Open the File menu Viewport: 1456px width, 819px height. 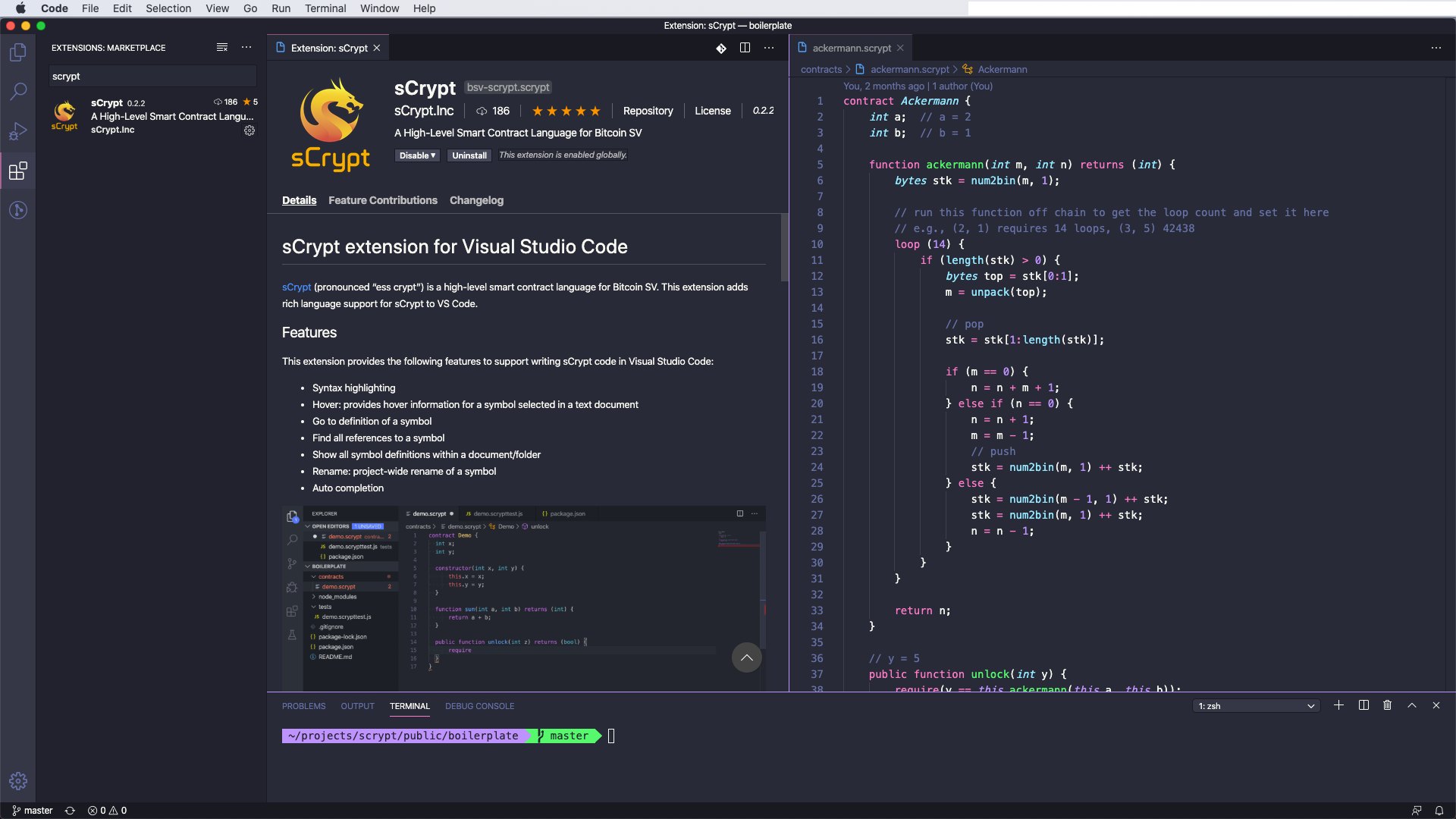tap(90, 8)
